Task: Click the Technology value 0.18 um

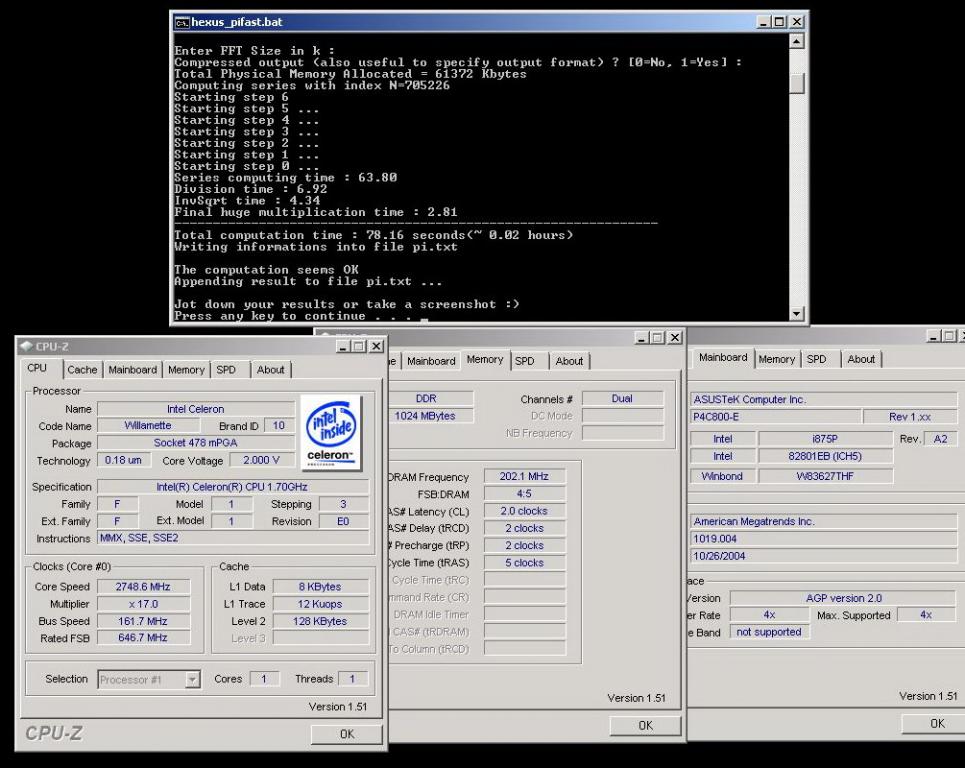Action: click(124, 460)
